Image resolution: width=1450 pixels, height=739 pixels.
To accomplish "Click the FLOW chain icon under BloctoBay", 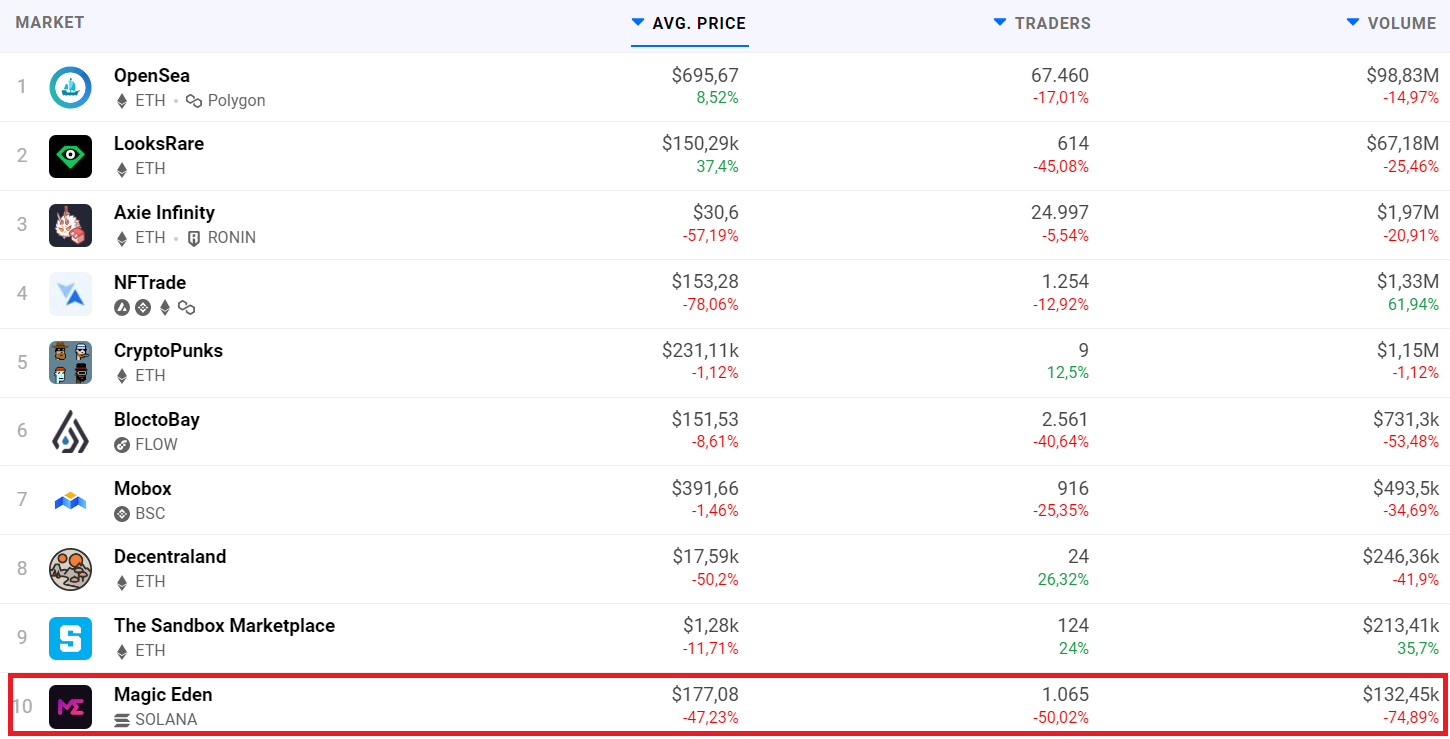I will point(122,445).
